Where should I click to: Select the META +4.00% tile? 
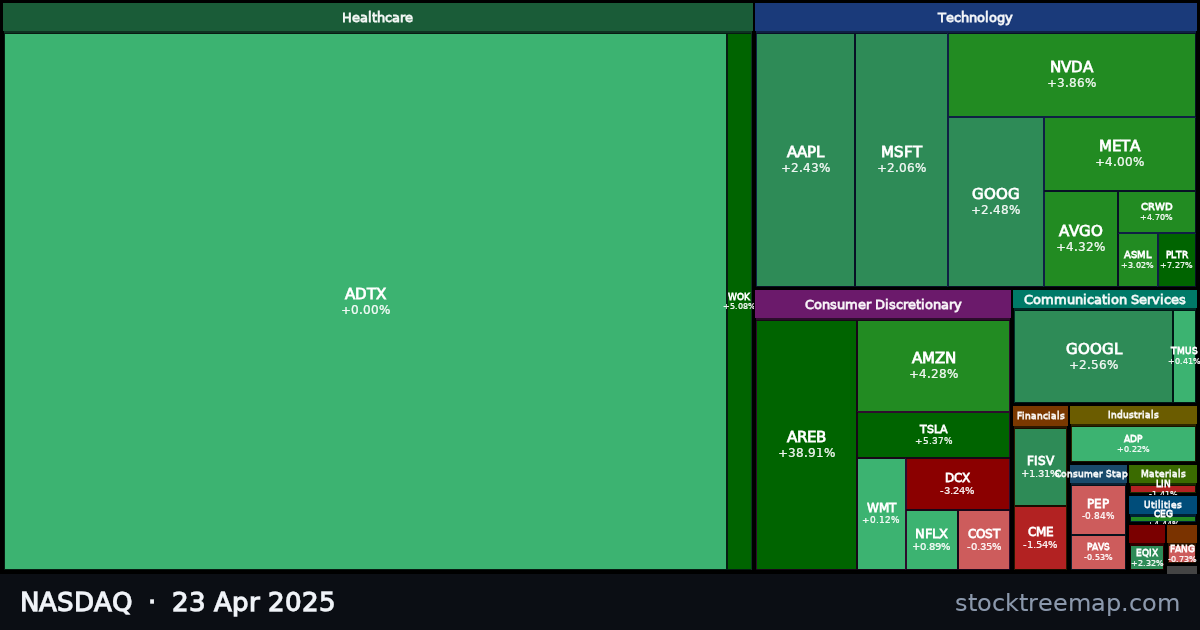1120,154
